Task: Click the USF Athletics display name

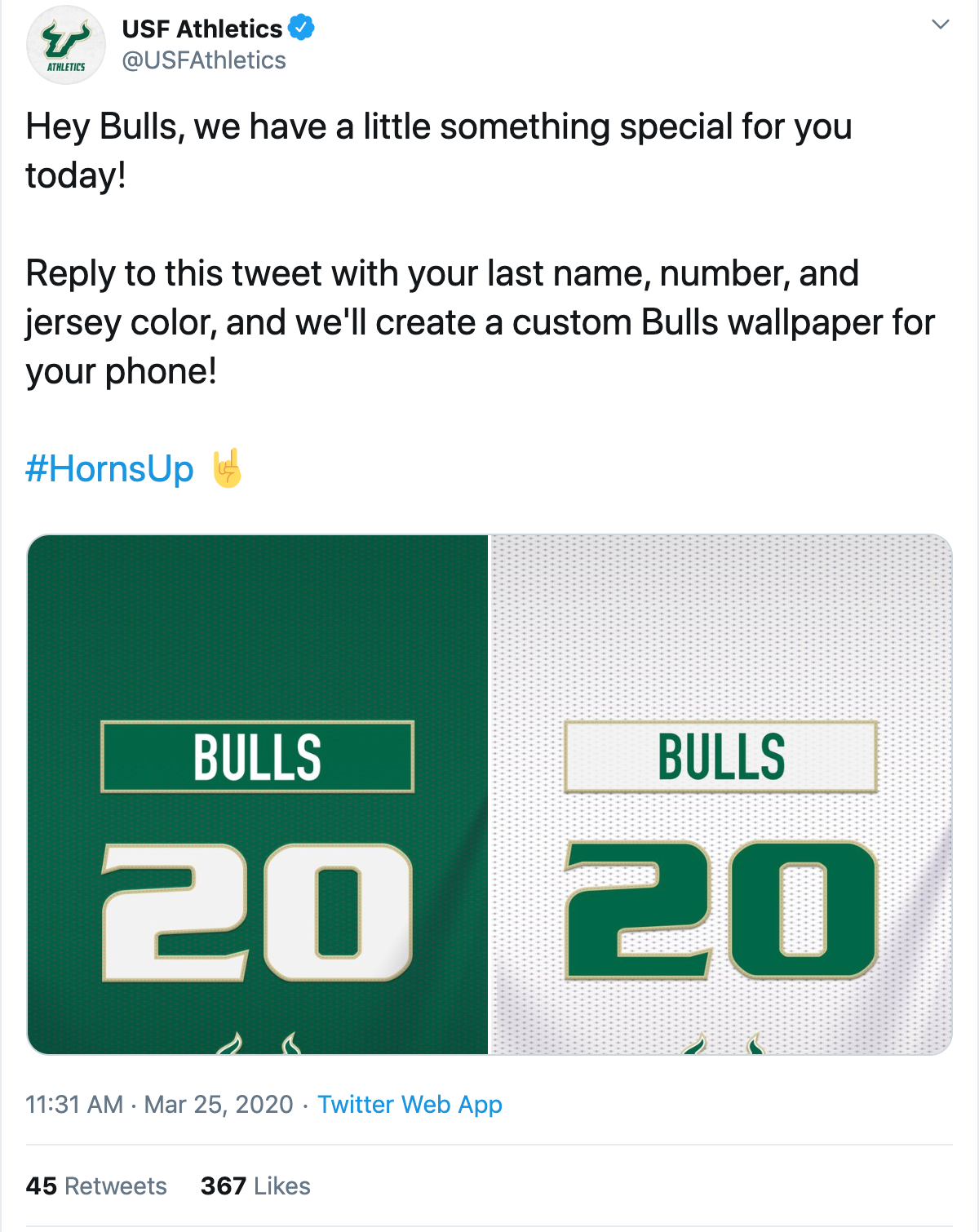Action: (202, 29)
